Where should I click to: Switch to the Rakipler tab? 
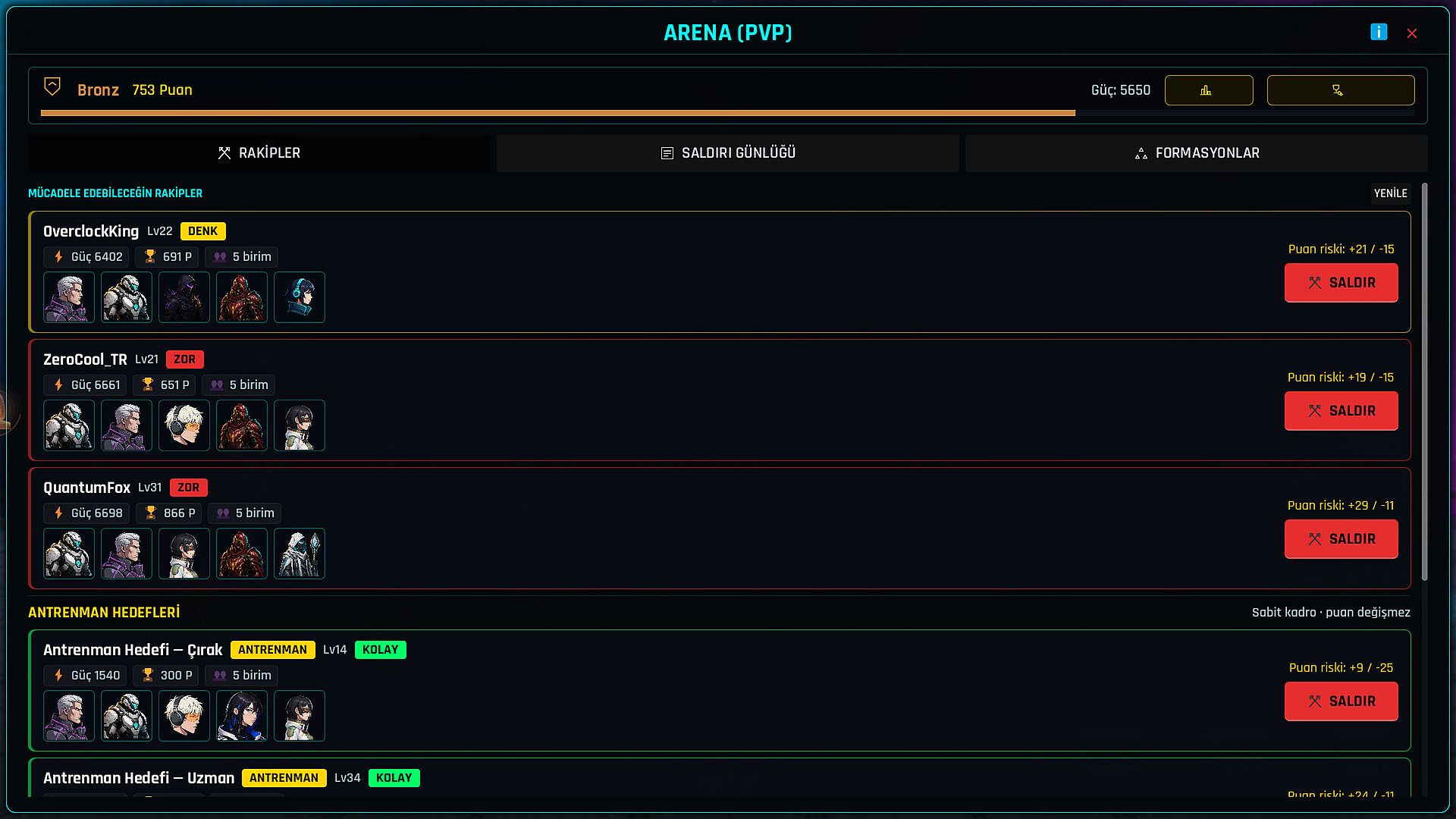(259, 153)
